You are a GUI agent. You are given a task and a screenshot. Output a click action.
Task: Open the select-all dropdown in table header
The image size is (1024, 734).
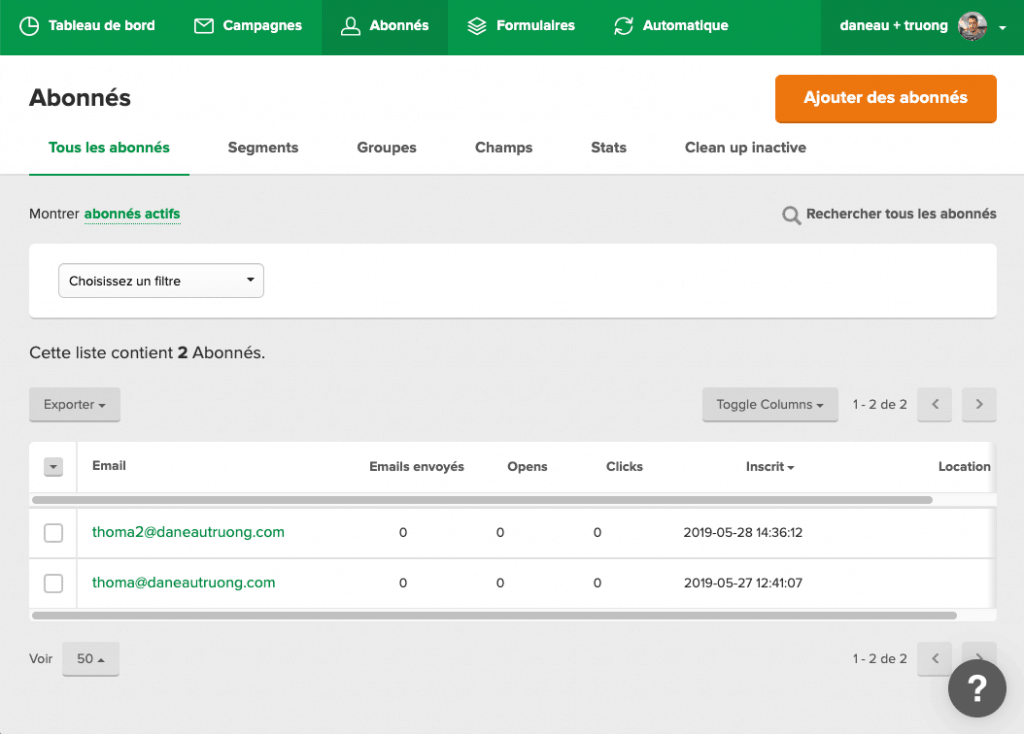53,467
